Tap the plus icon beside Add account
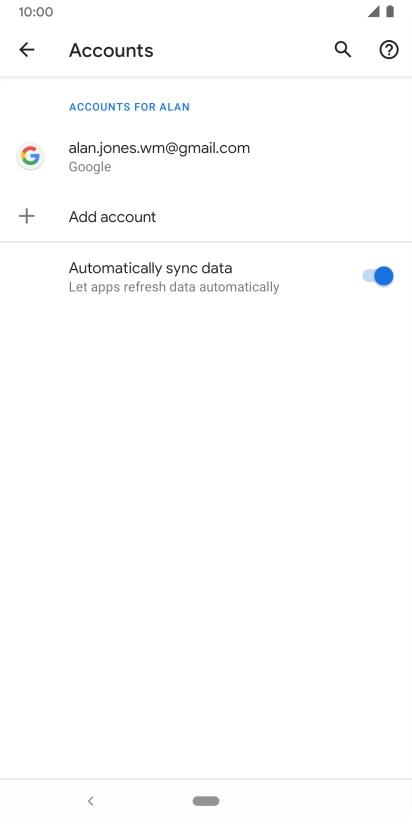Screen dimensions: 412x824 [26, 216]
